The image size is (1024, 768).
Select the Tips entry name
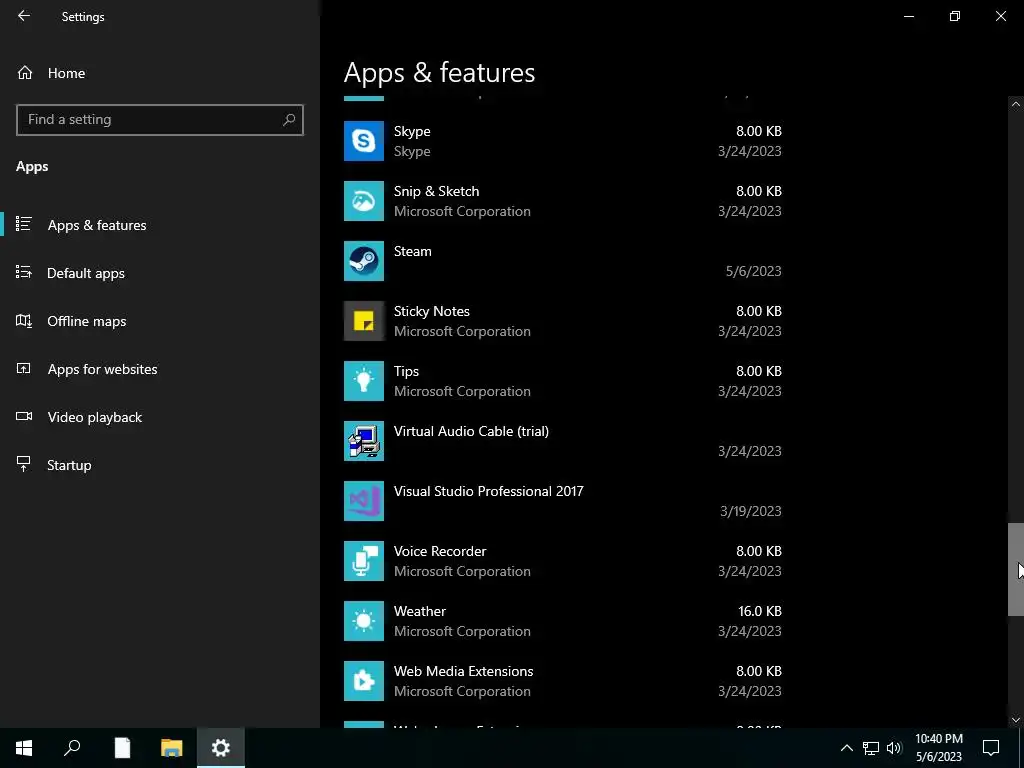406,371
